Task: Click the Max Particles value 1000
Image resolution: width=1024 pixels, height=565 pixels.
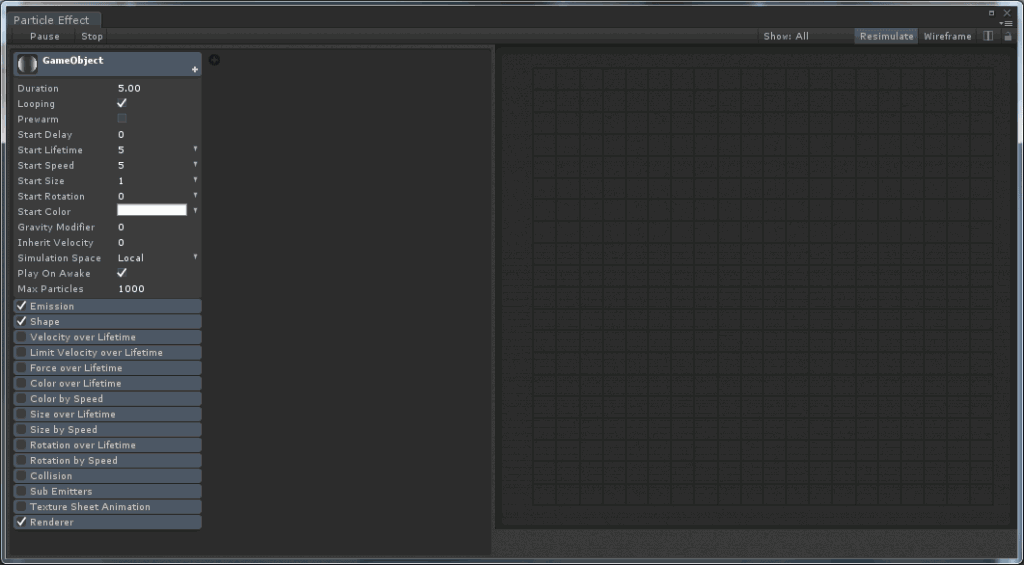Action: click(x=131, y=289)
